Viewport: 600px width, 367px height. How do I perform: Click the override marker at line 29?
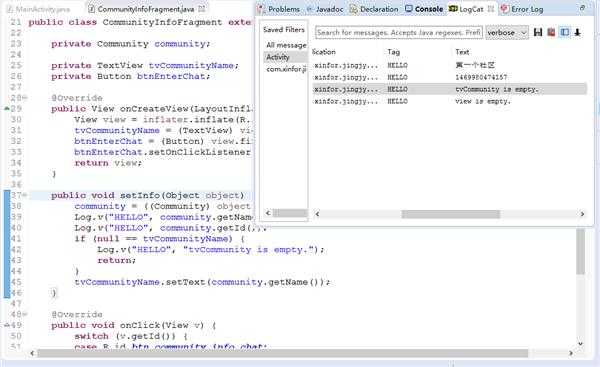pos(7,108)
